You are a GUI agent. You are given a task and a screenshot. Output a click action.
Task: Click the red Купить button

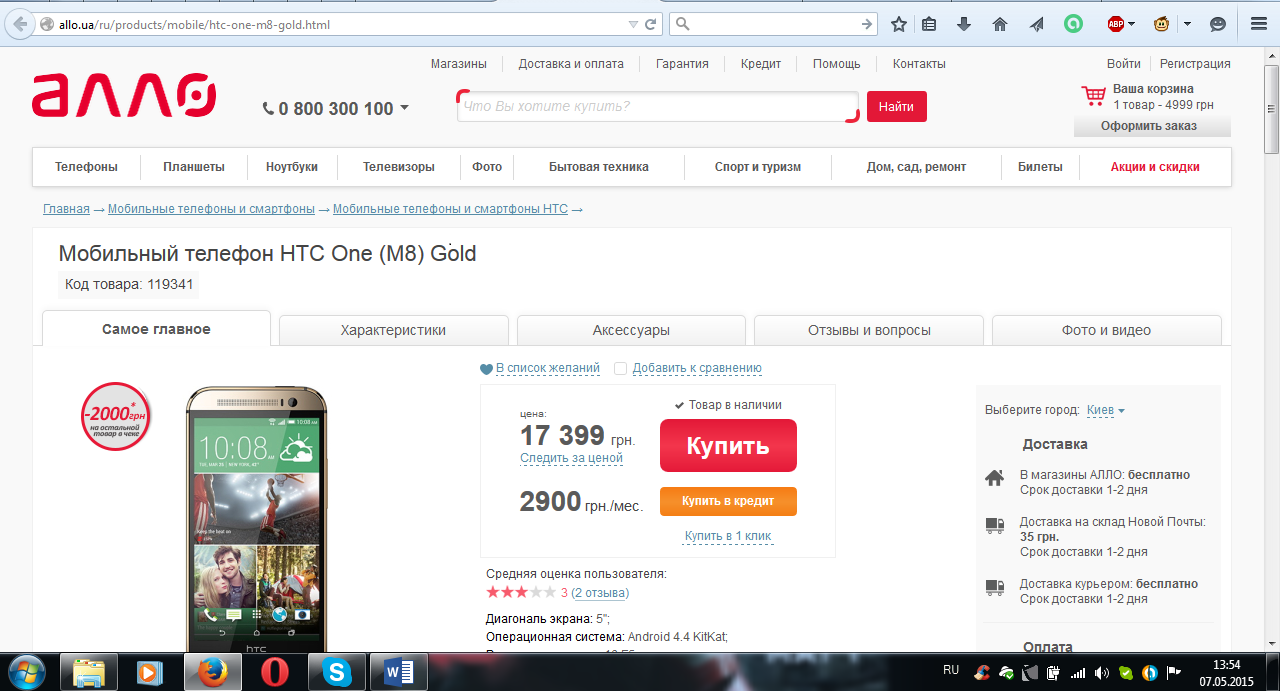click(728, 445)
